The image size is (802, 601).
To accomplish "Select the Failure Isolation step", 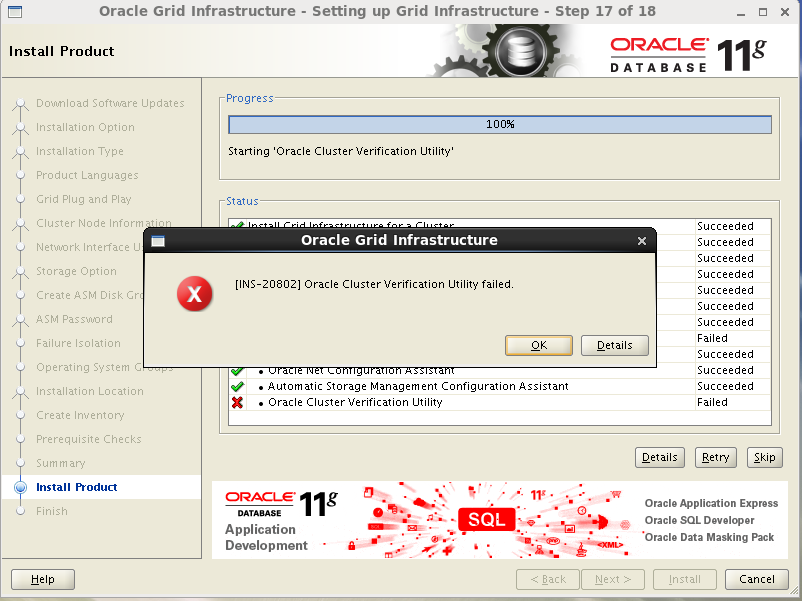I will [78, 343].
